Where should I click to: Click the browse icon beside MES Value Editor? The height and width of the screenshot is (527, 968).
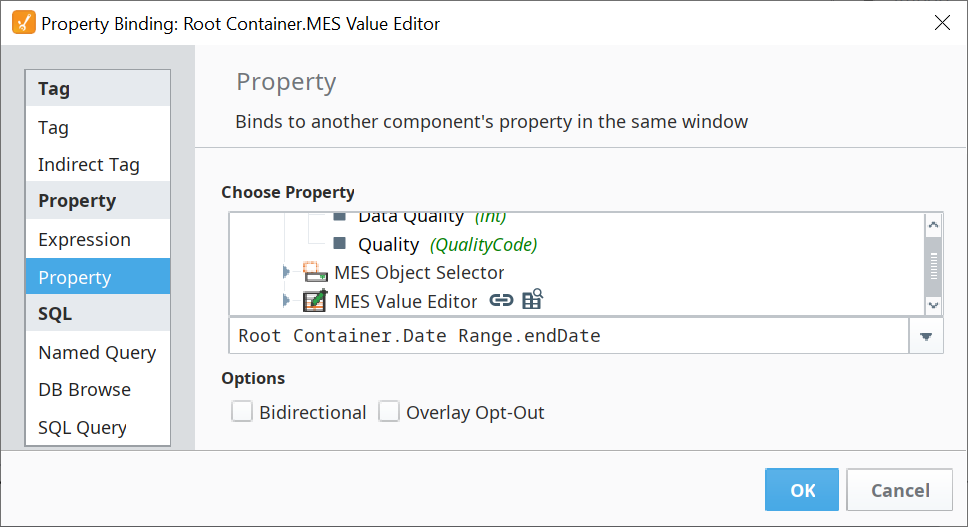click(532, 299)
